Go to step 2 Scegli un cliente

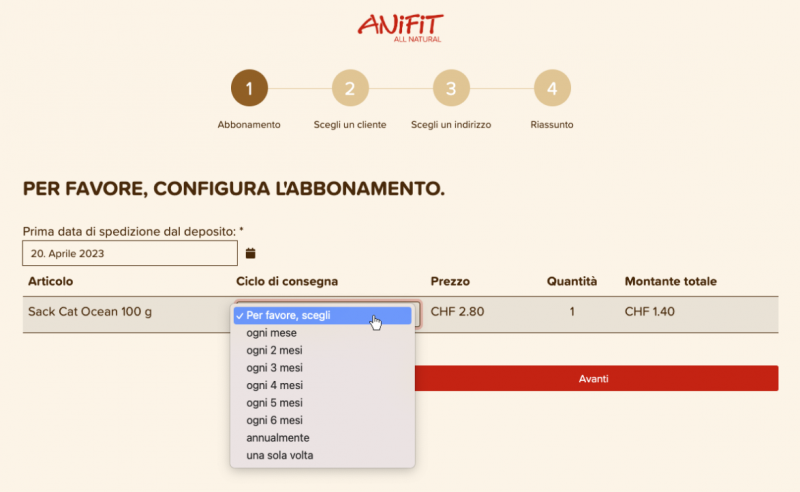pos(350,88)
